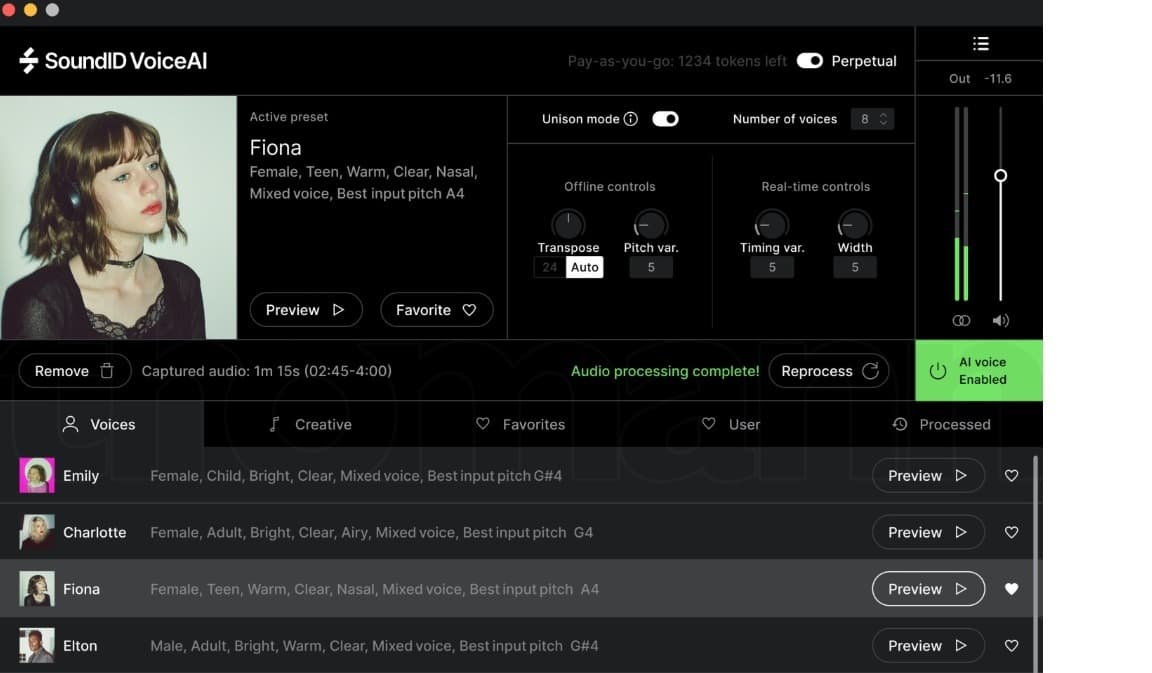Viewport: 1152px width, 673px height.
Task: Click the Out -11.6 level readout
Action: tap(980, 79)
